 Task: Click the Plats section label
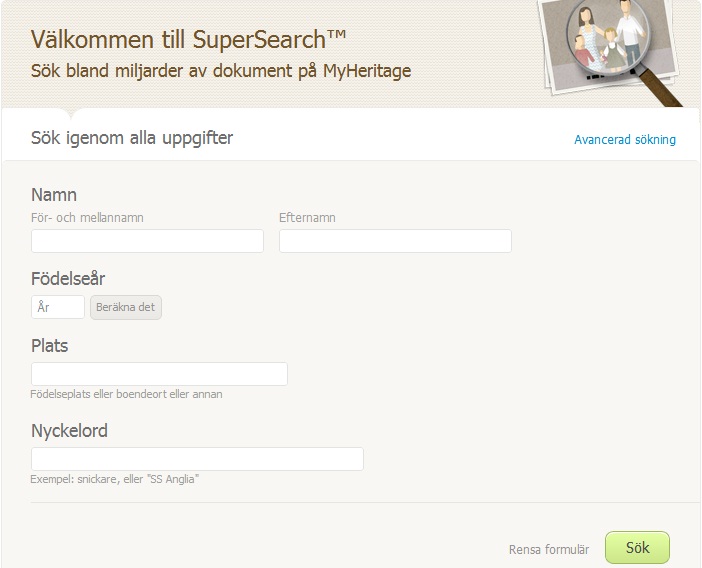click(x=50, y=346)
